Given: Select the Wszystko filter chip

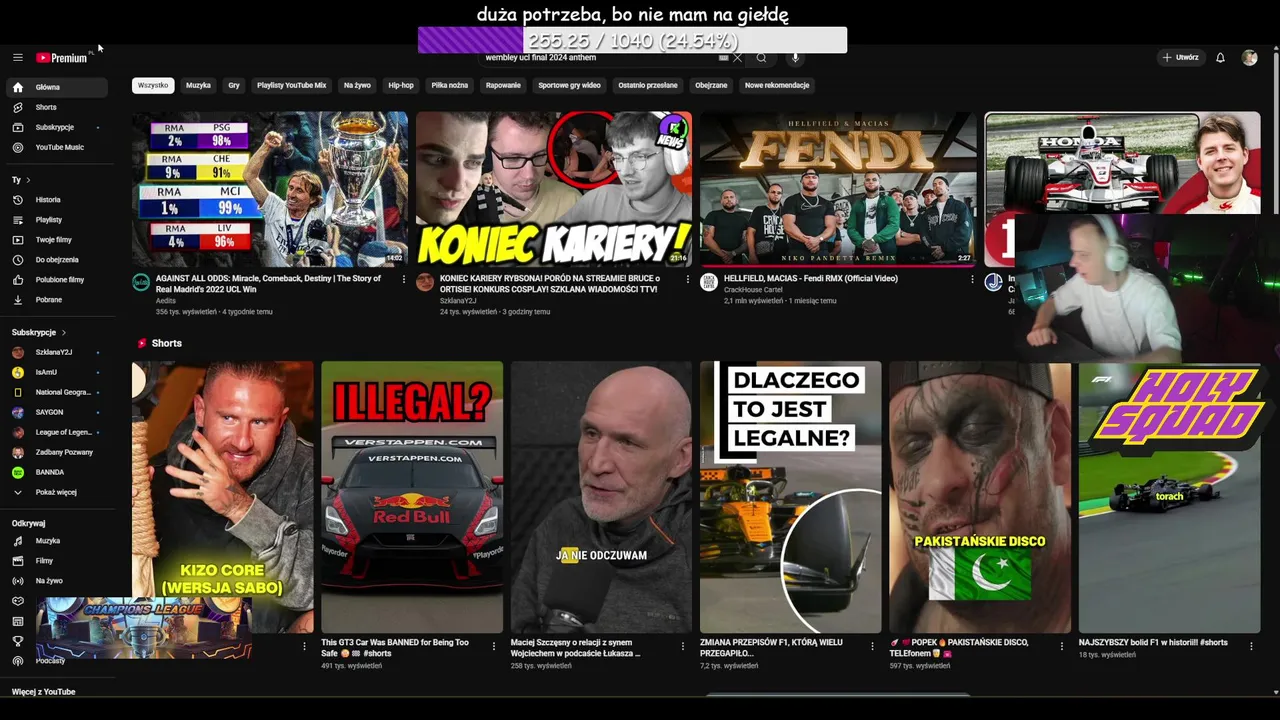Looking at the screenshot, I should pos(153,86).
